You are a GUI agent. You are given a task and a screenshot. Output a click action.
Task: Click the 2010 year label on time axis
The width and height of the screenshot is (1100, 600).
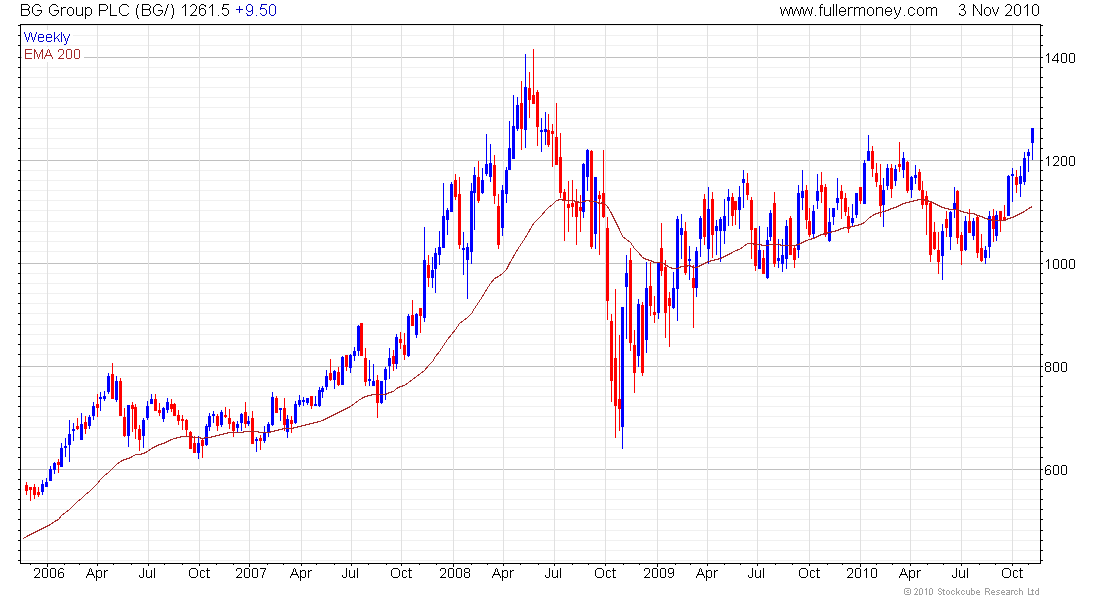click(861, 573)
